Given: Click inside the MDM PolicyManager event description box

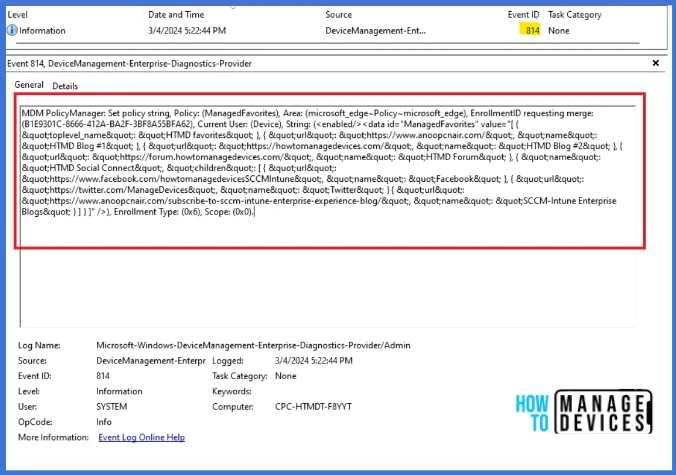Looking at the screenshot, I should point(328,216).
